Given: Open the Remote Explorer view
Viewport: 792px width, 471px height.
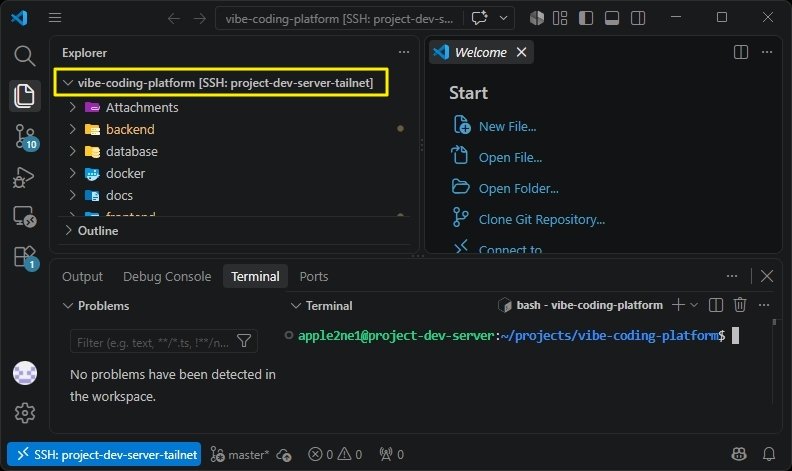Looking at the screenshot, I should coord(25,217).
